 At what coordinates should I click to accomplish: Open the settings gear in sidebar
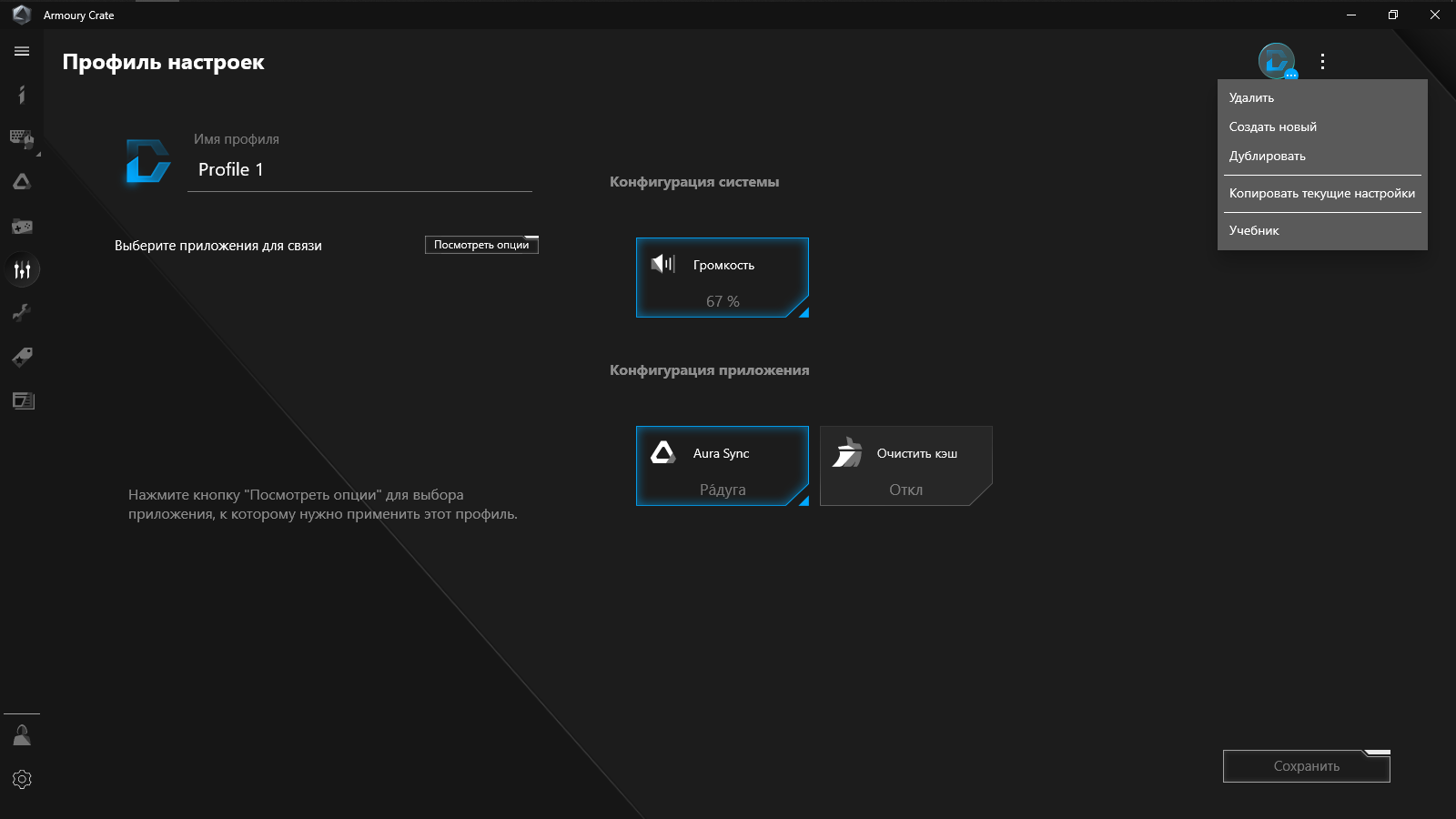tap(22, 779)
